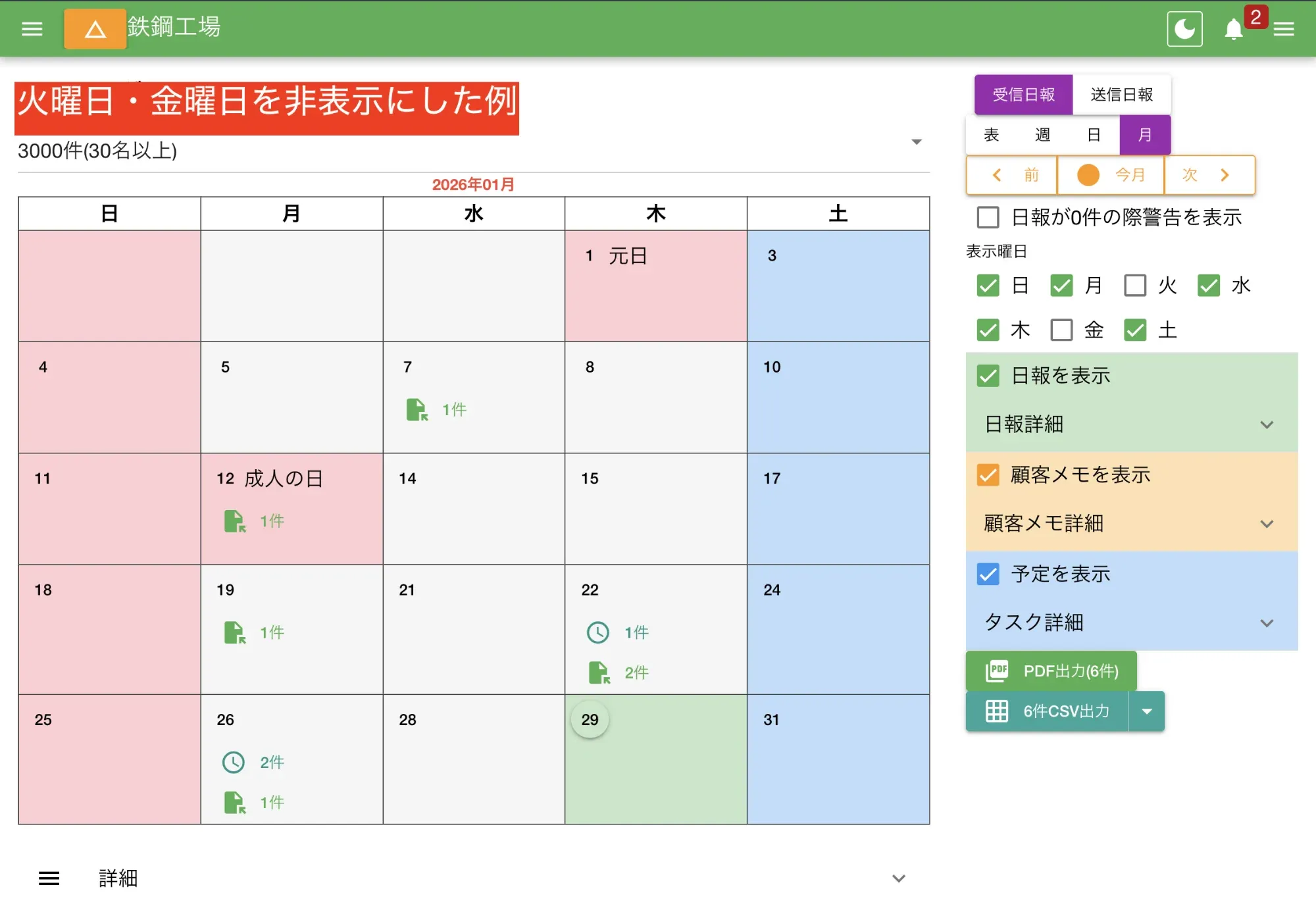Open top-right hamburger menu
This screenshot has width=1316, height=914.
point(1284,30)
